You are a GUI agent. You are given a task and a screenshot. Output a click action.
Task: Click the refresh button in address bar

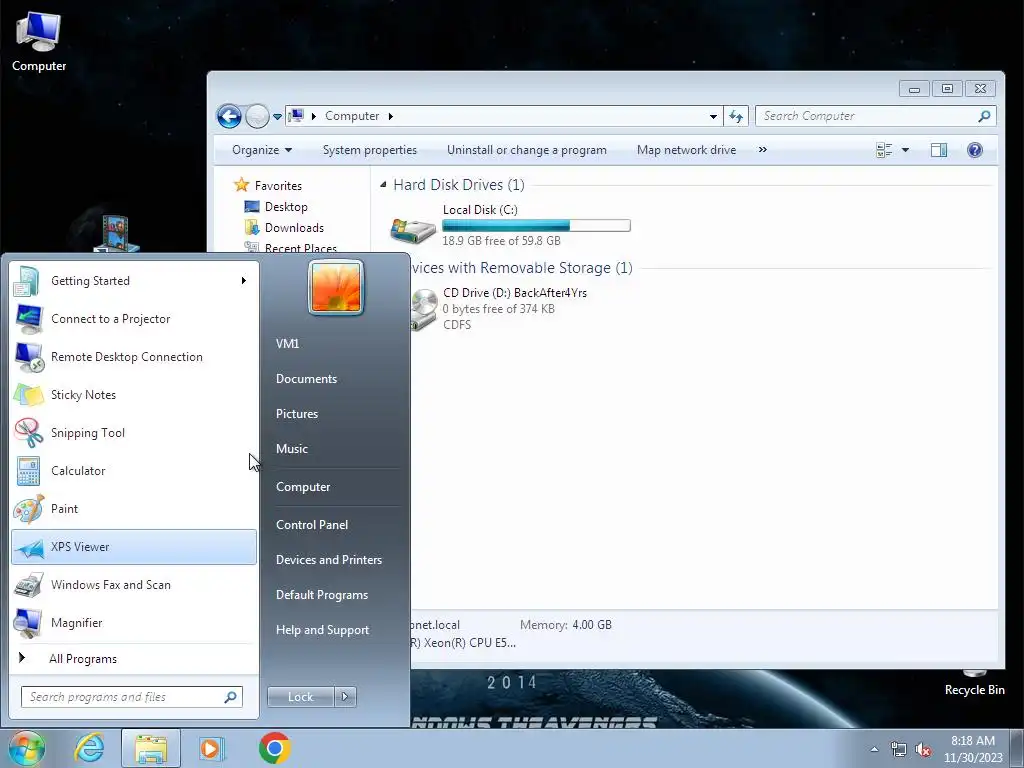[736, 116]
